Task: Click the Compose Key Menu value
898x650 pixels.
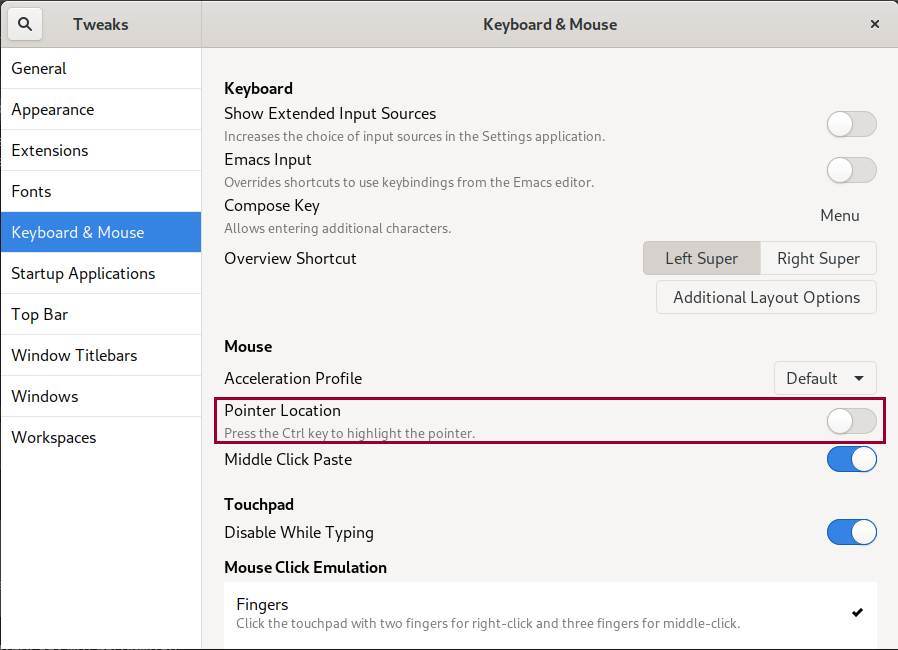Action: point(839,216)
